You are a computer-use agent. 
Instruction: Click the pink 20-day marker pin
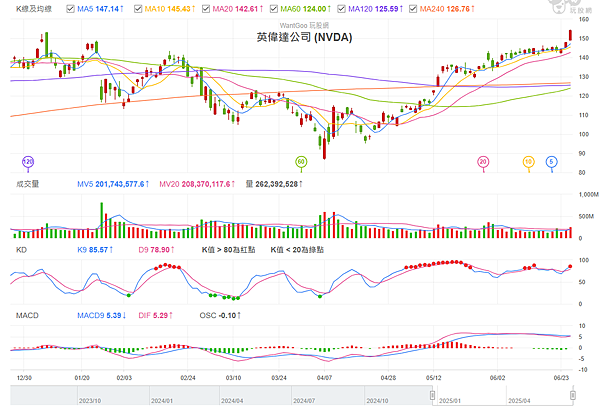tap(483, 162)
